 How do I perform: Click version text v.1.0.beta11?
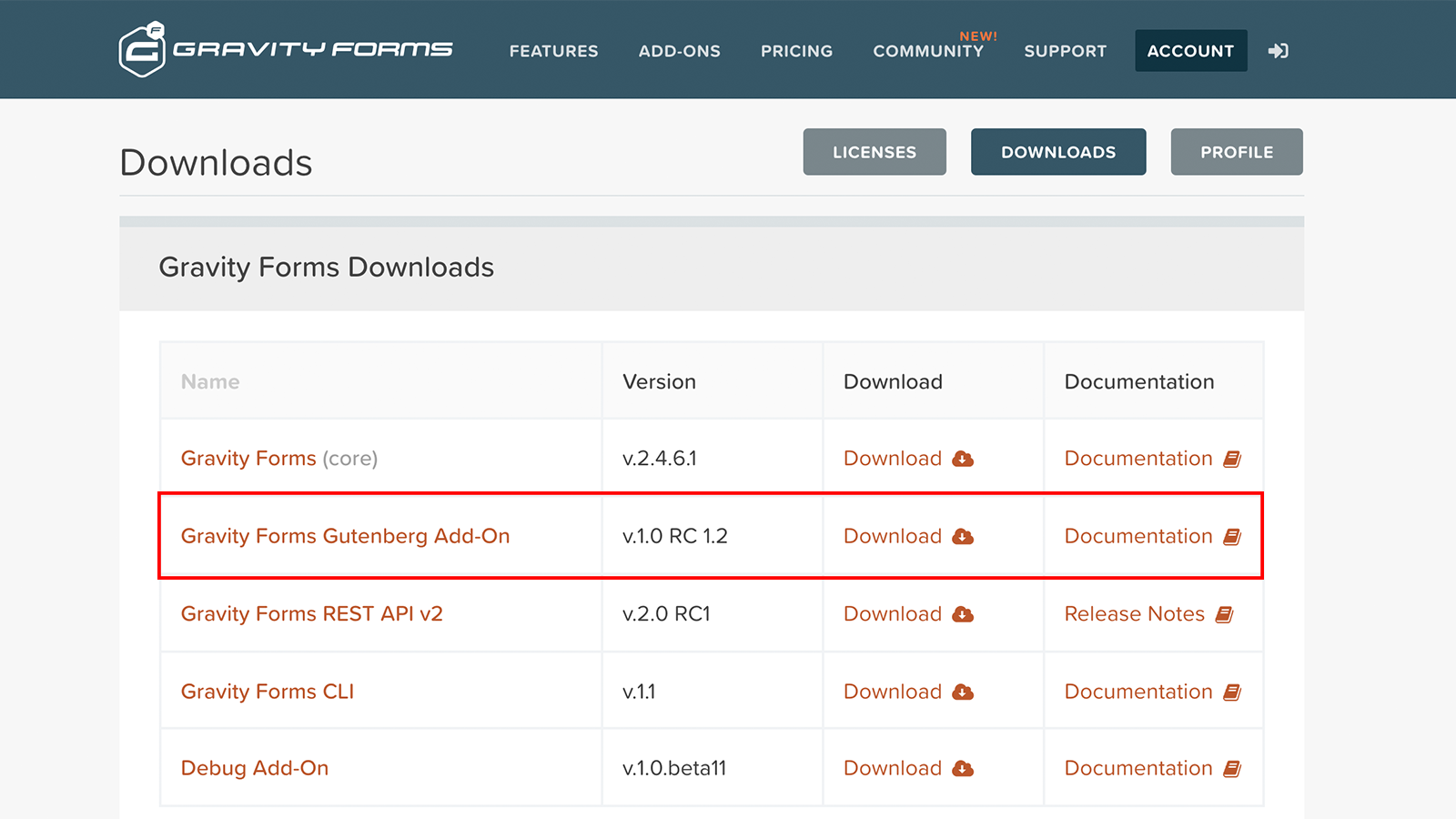674,768
